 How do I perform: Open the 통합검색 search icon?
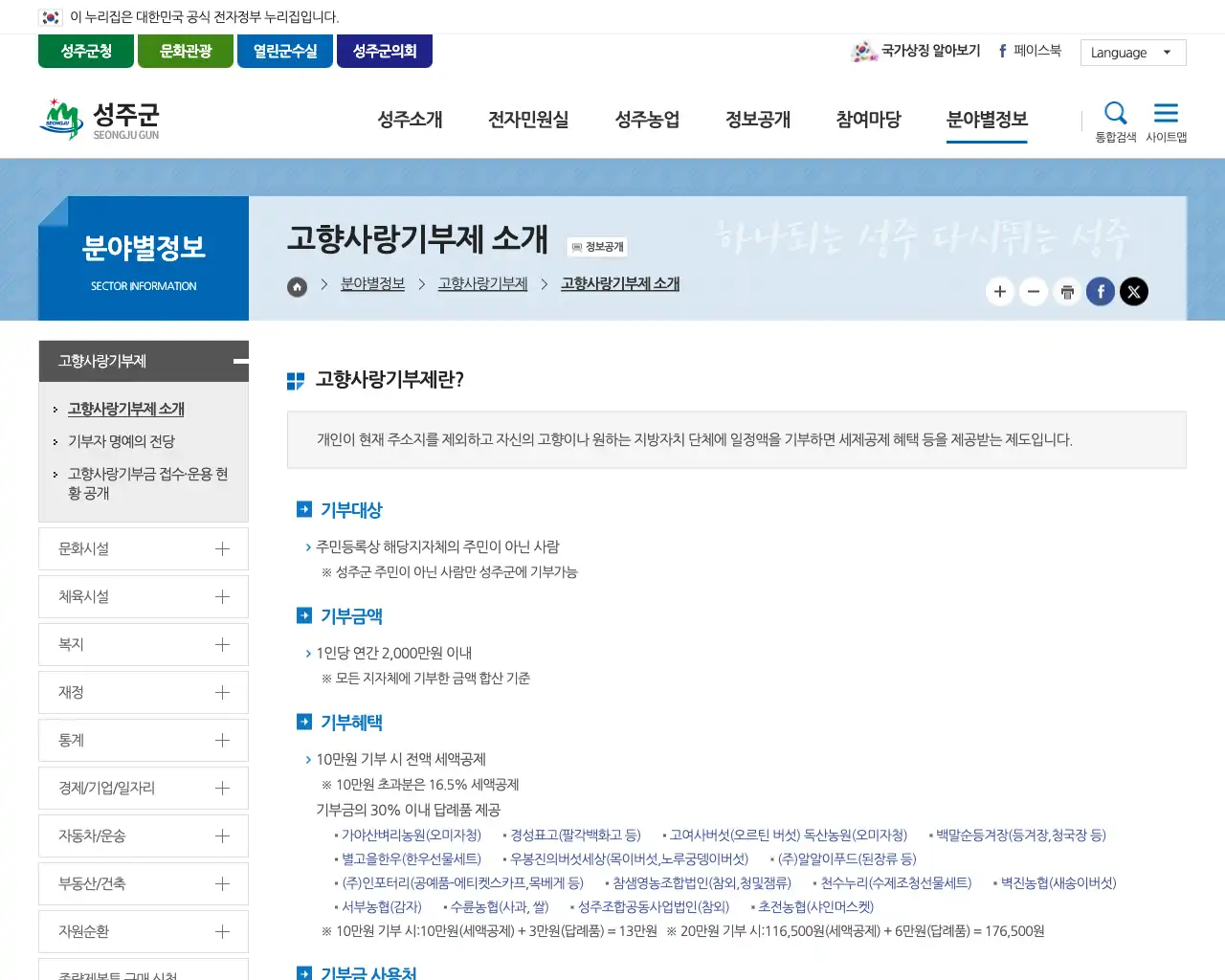click(x=1115, y=122)
